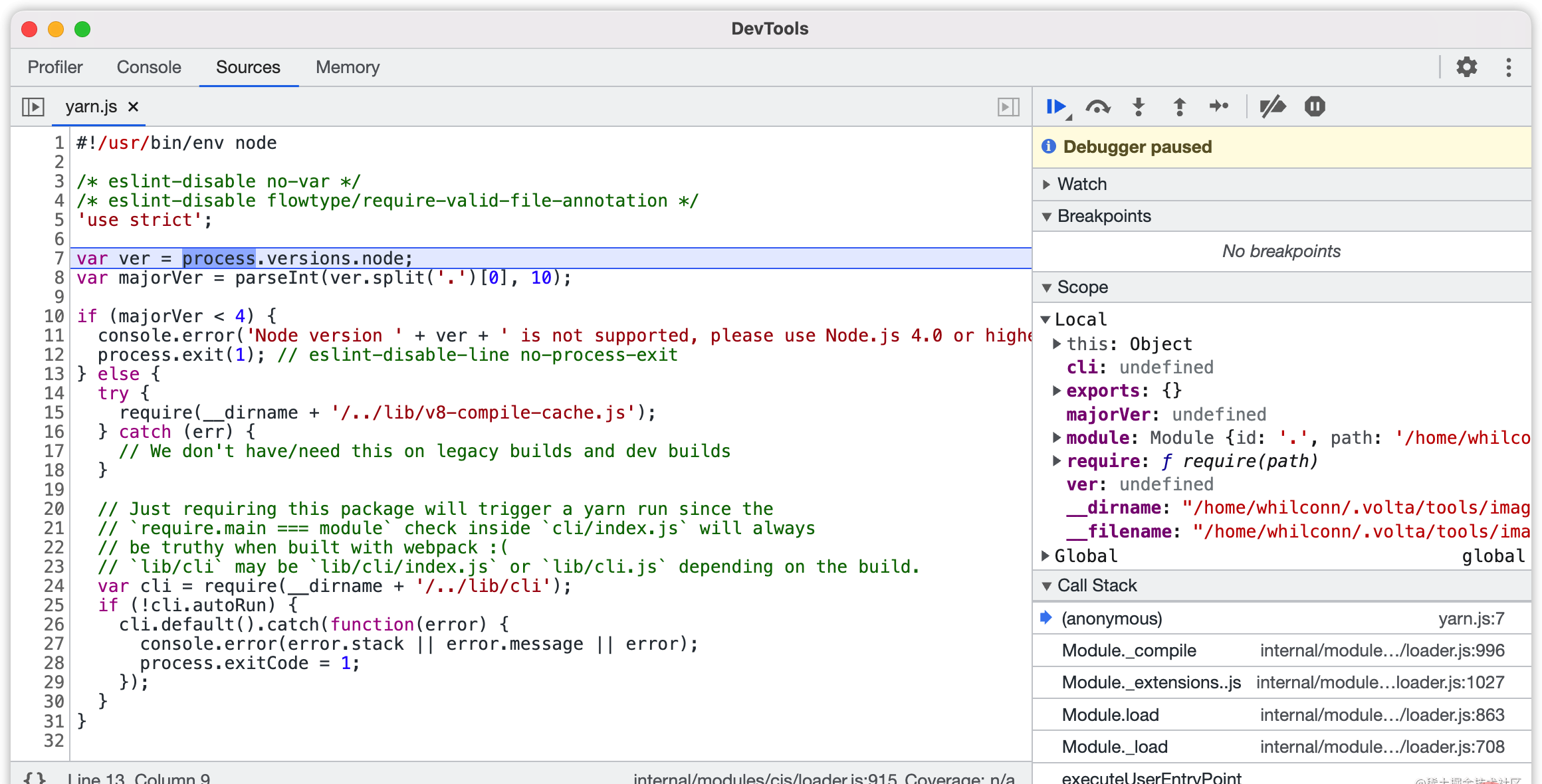This screenshot has width=1542, height=784.
Task: Show the file navigator sidebar
Action: click(x=33, y=106)
